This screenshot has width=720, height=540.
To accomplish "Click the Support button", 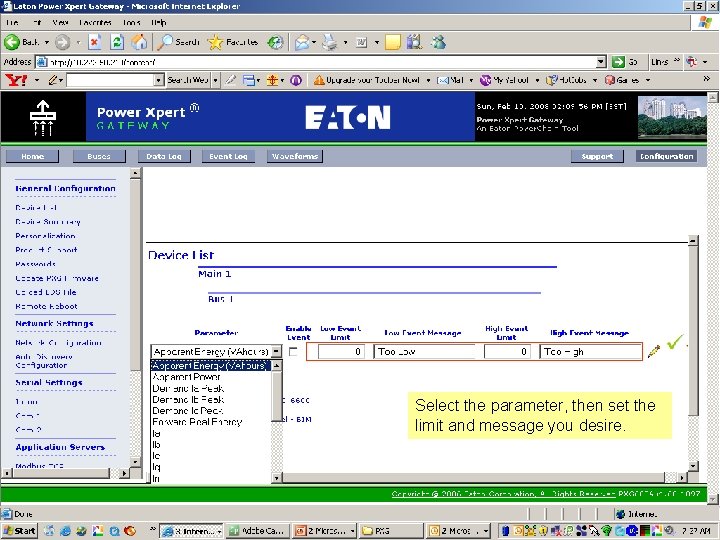I will 597,156.
